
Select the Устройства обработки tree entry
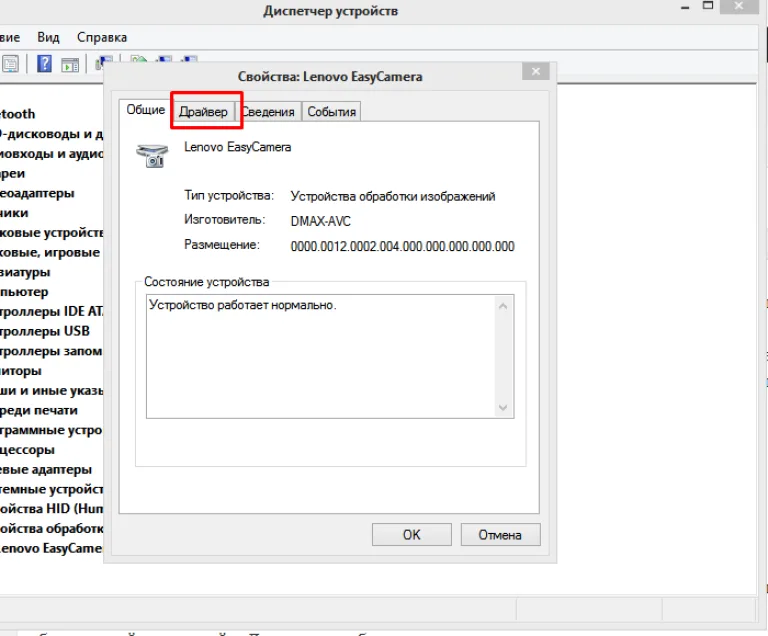(x=51, y=528)
